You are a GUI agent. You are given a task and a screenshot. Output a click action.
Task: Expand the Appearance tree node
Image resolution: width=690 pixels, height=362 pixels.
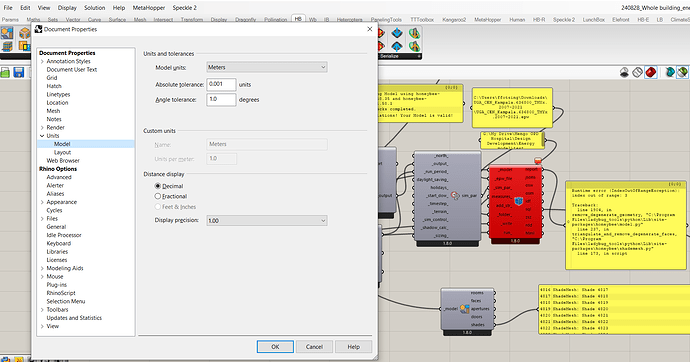click(x=42, y=202)
